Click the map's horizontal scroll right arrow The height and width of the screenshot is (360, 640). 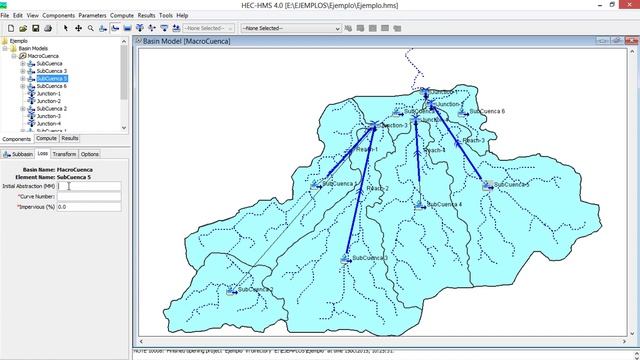(x=624, y=341)
